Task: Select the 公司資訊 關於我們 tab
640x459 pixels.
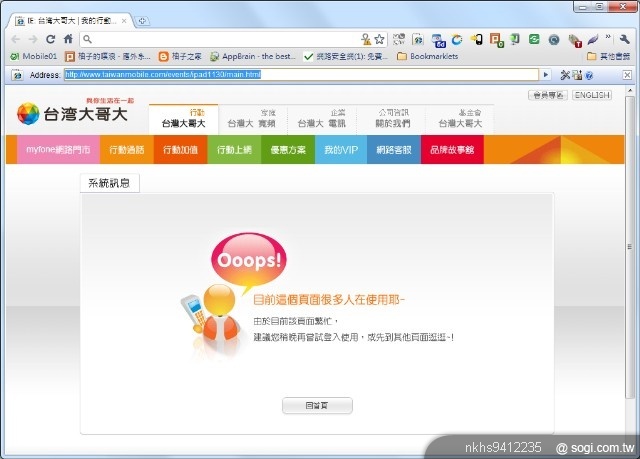Action: pyautogui.click(x=391, y=119)
